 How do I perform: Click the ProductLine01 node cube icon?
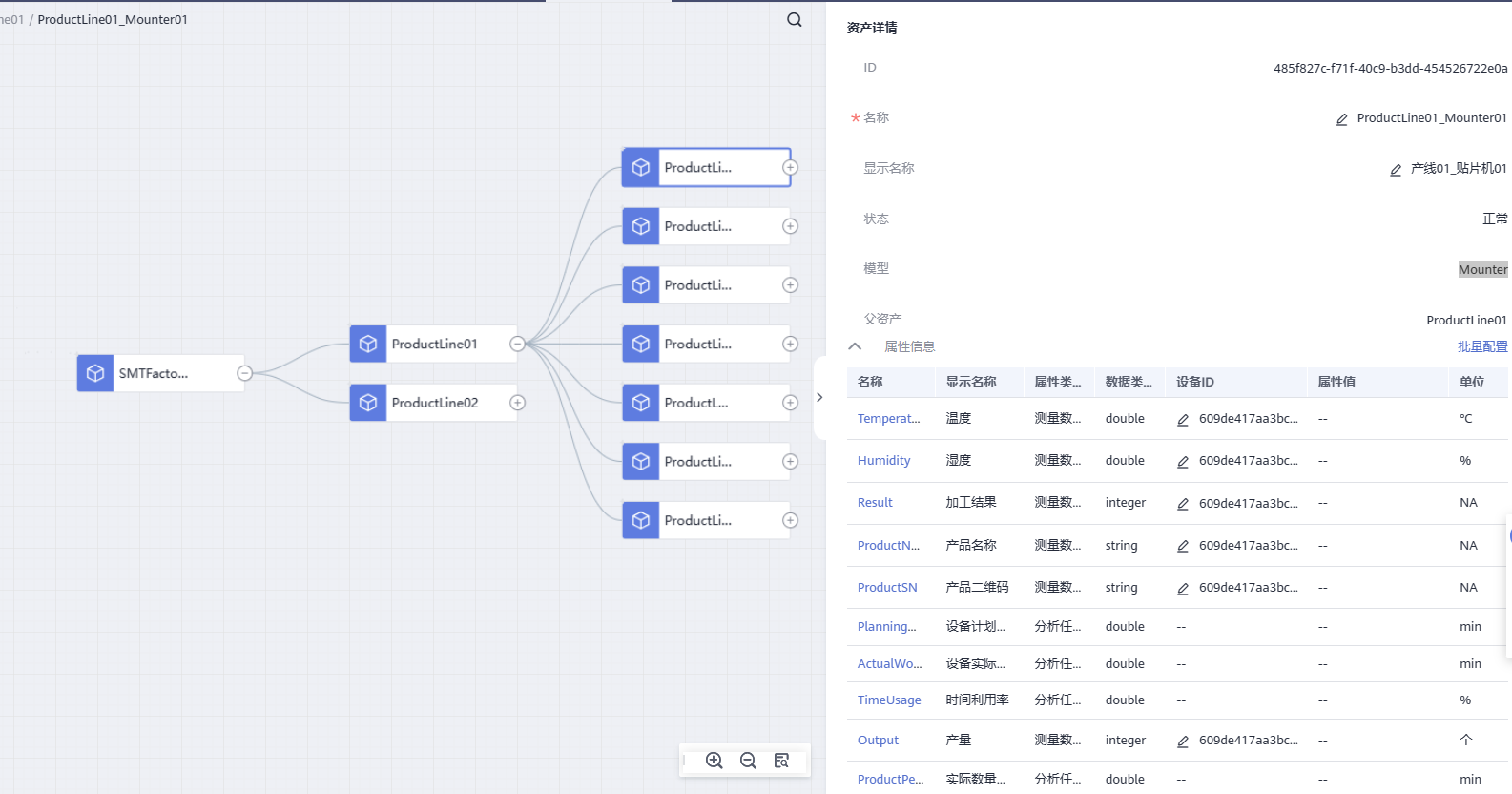tap(368, 344)
